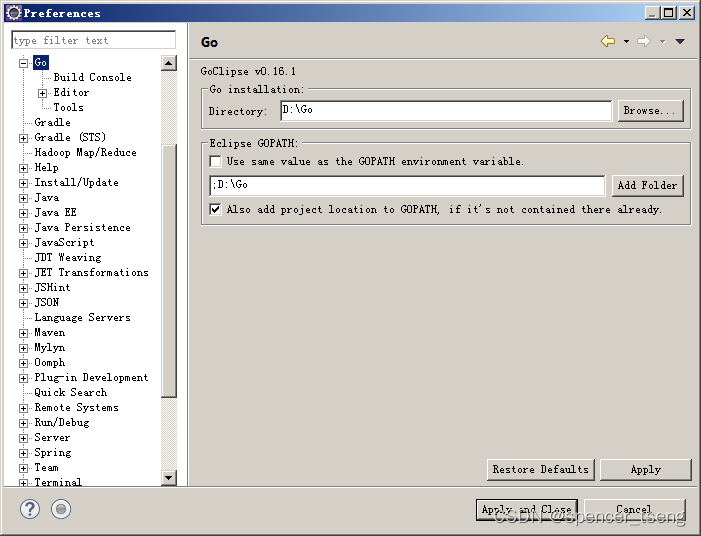701x536 pixels.
Task: Expand the Java Persistence node
Action: [x=23, y=228]
